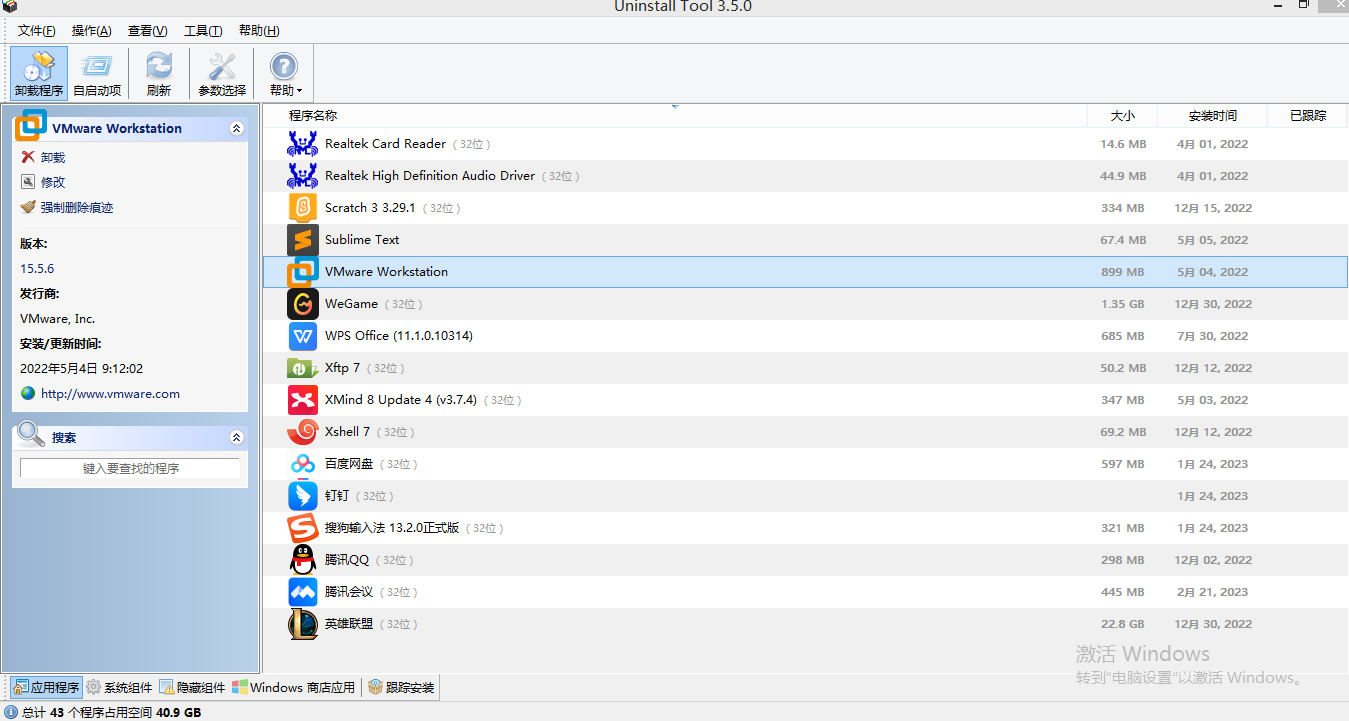Switch to the 隐藏组件 tab
This screenshot has width=1349, height=721.
tap(193, 687)
